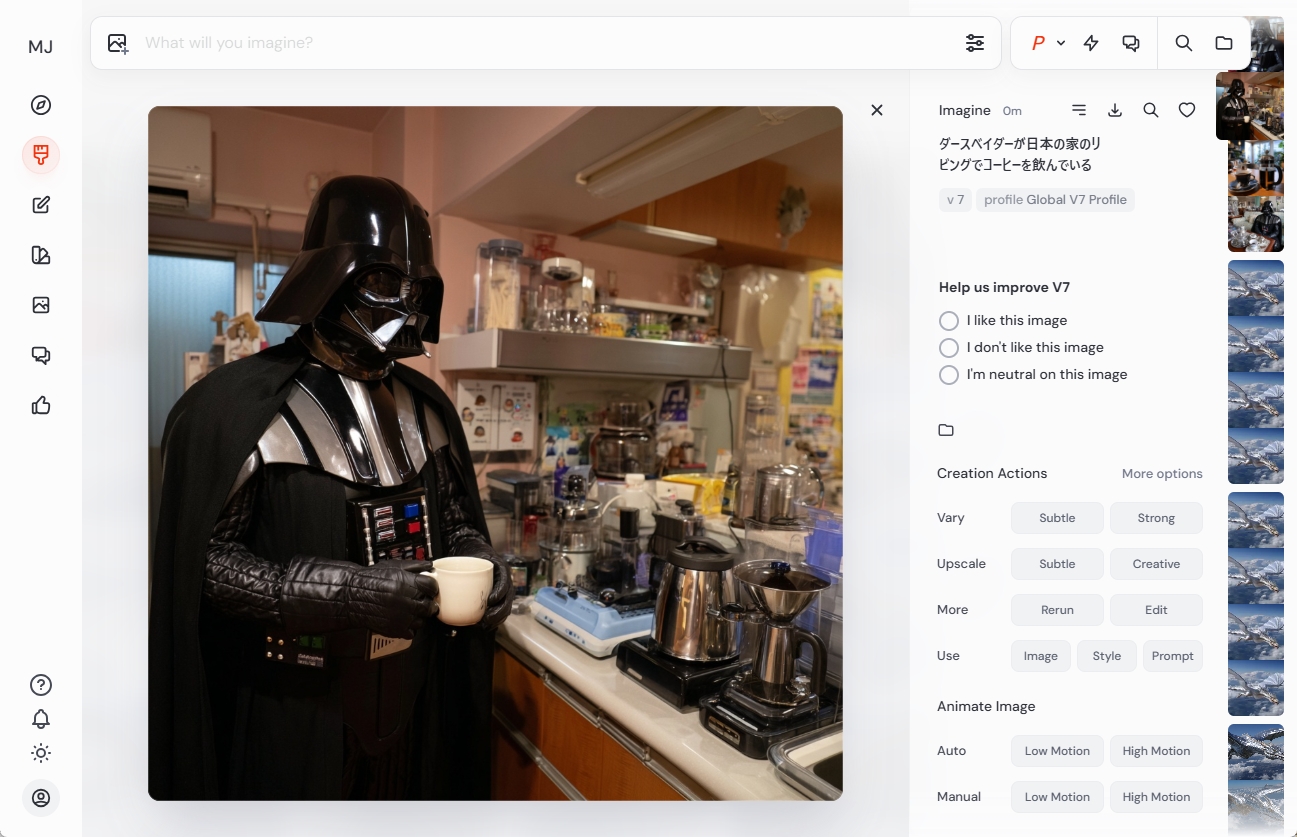This screenshot has height=837, width=1297.
Task: Expand the v 7 version tag
Action: click(x=955, y=199)
